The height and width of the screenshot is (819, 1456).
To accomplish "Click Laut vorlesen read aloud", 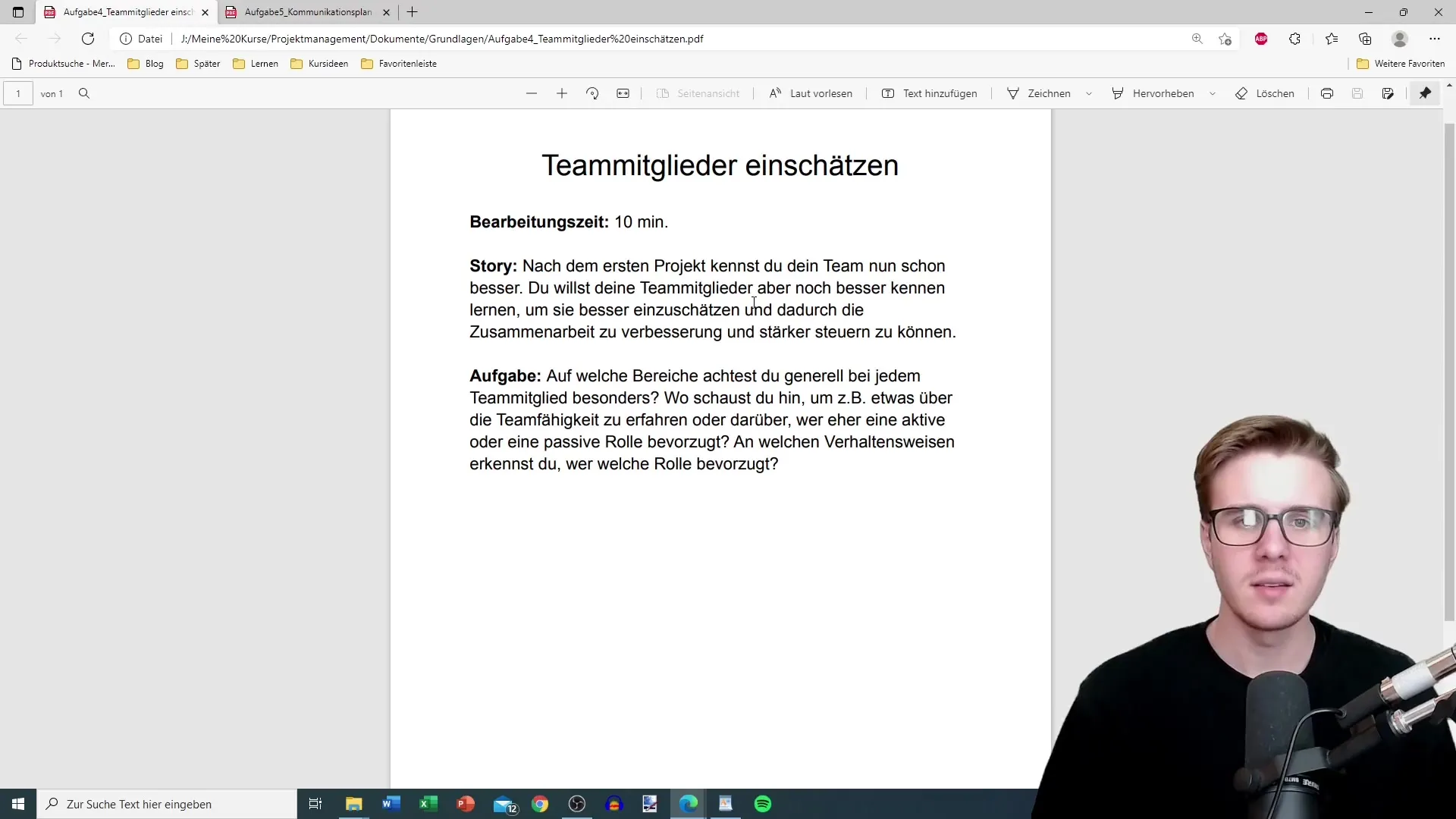I will click(811, 93).
